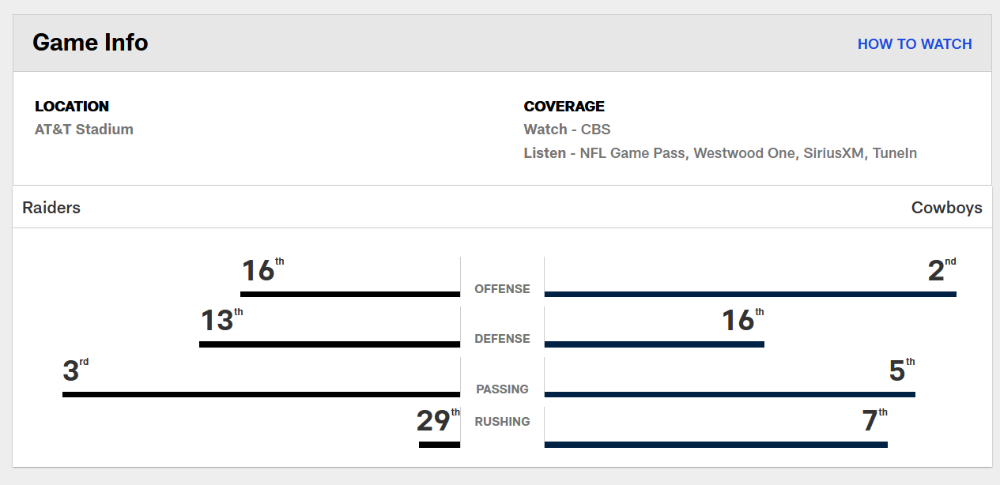This screenshot has height=485, width=1000.
Task: Click the COVERAGE section heading
Action: pos(564,107)
